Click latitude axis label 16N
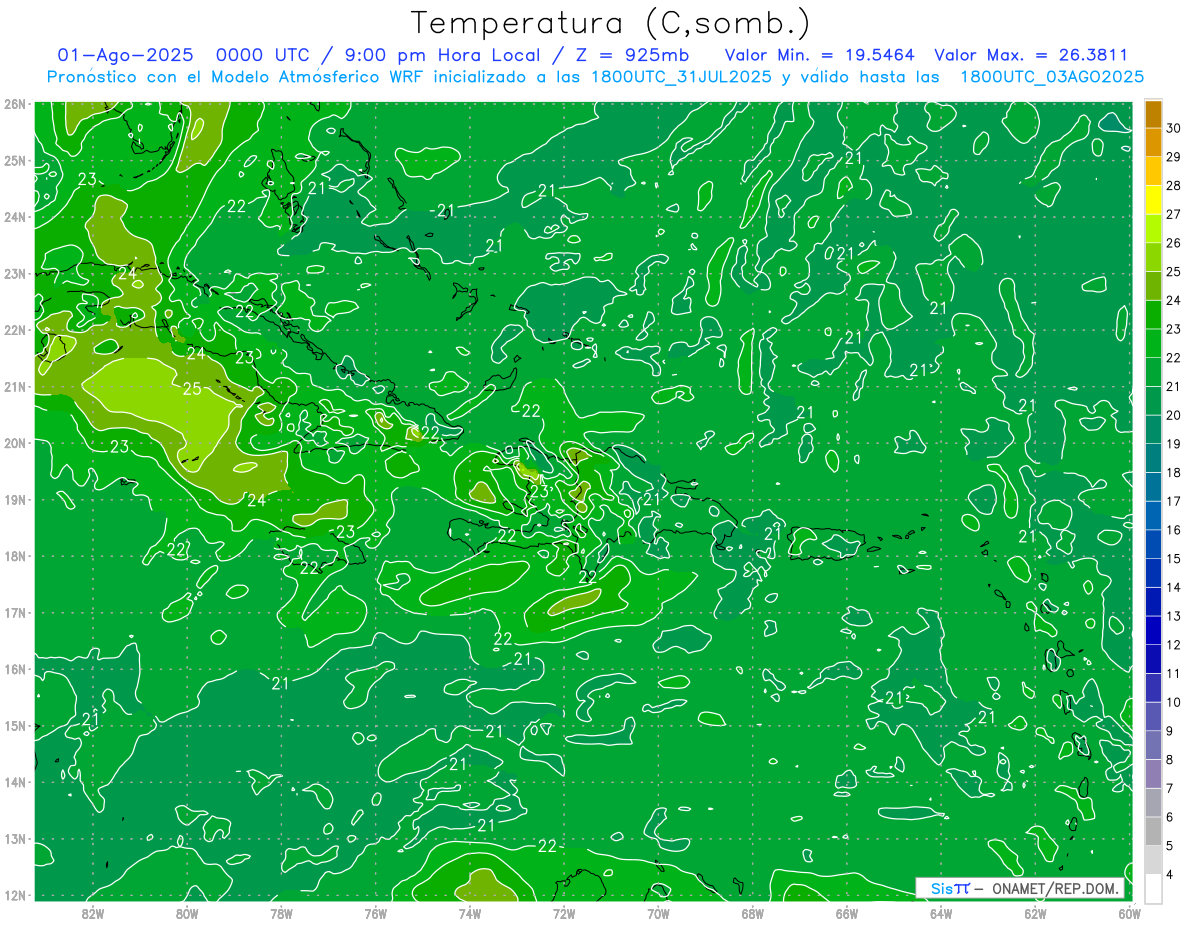Screen dimensions: 1200x927 [x=15, y=669]
